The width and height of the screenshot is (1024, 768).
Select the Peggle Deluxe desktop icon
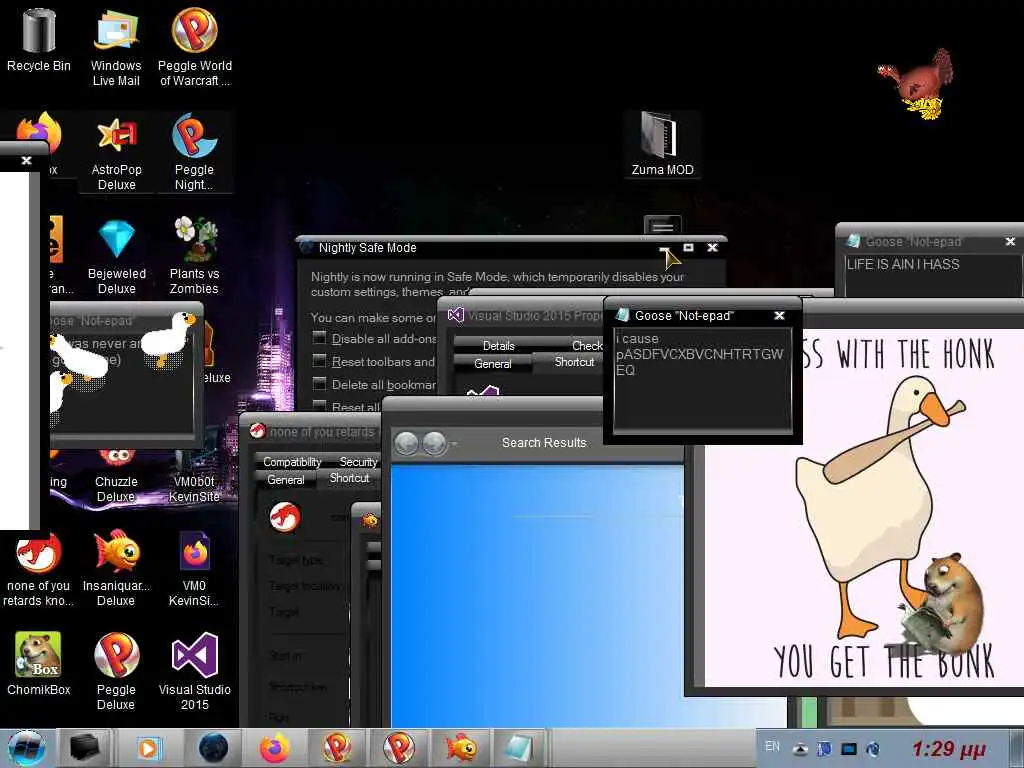[116, 671]
